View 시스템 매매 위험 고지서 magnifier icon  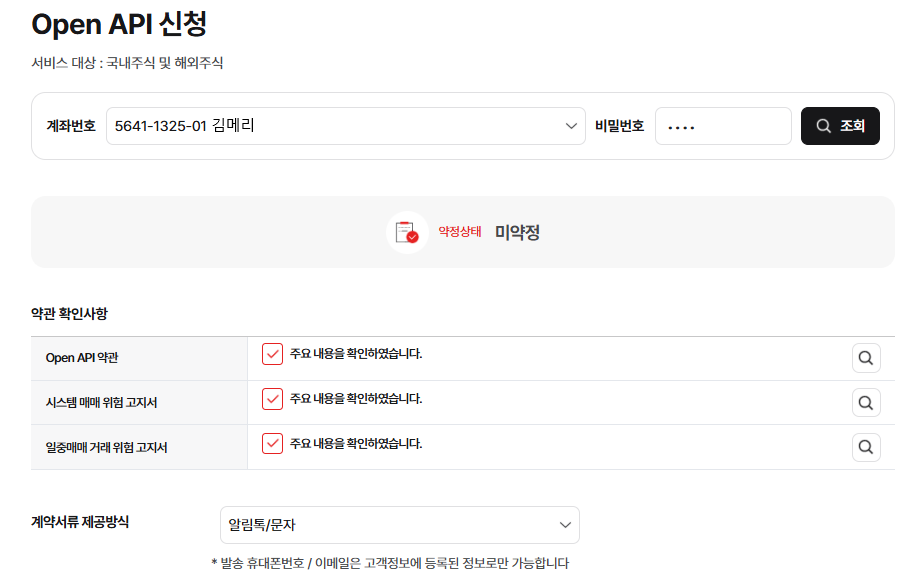866,402
